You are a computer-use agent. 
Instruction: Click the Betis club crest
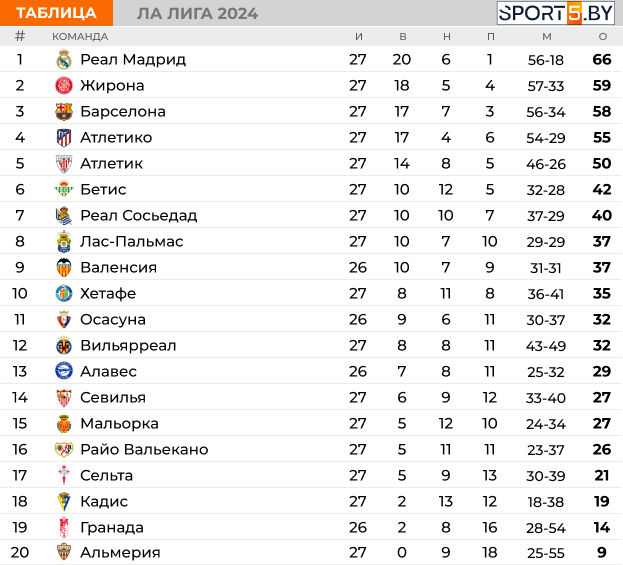[64, 189]
